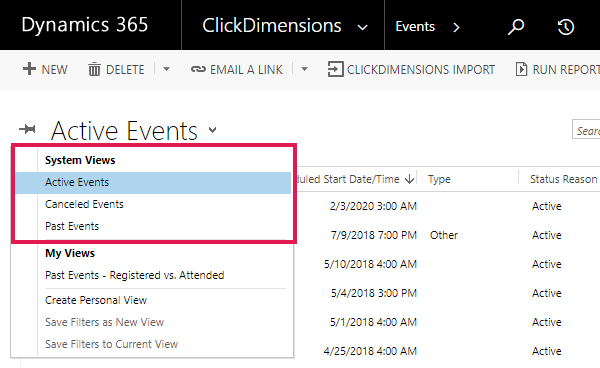The image size is (600, 368).
Task: Click the 5/4/2018 3:00 PM cell
Action: pyautogui.click(x=374, y=293)
